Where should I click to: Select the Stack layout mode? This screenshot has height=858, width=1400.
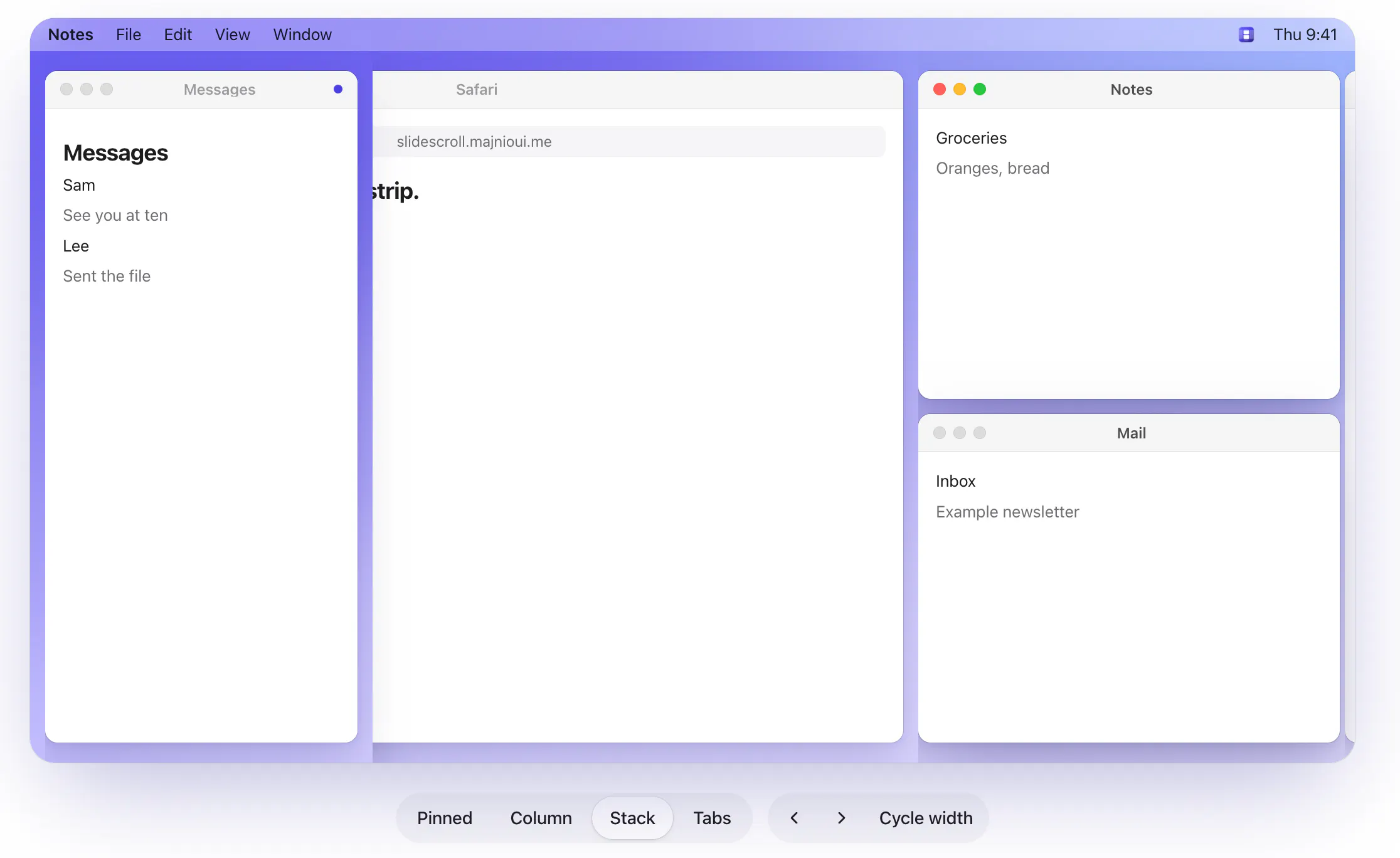click(x=632, y=818)
